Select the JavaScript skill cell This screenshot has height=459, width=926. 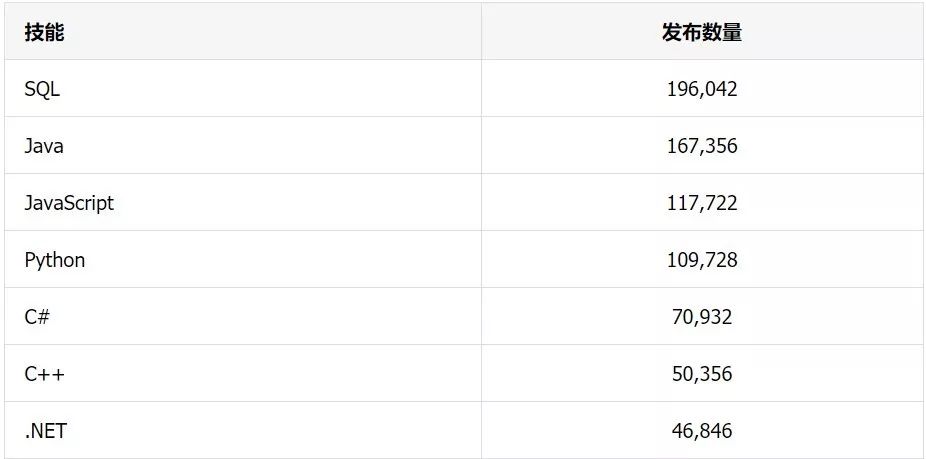(x=243, y=202)
